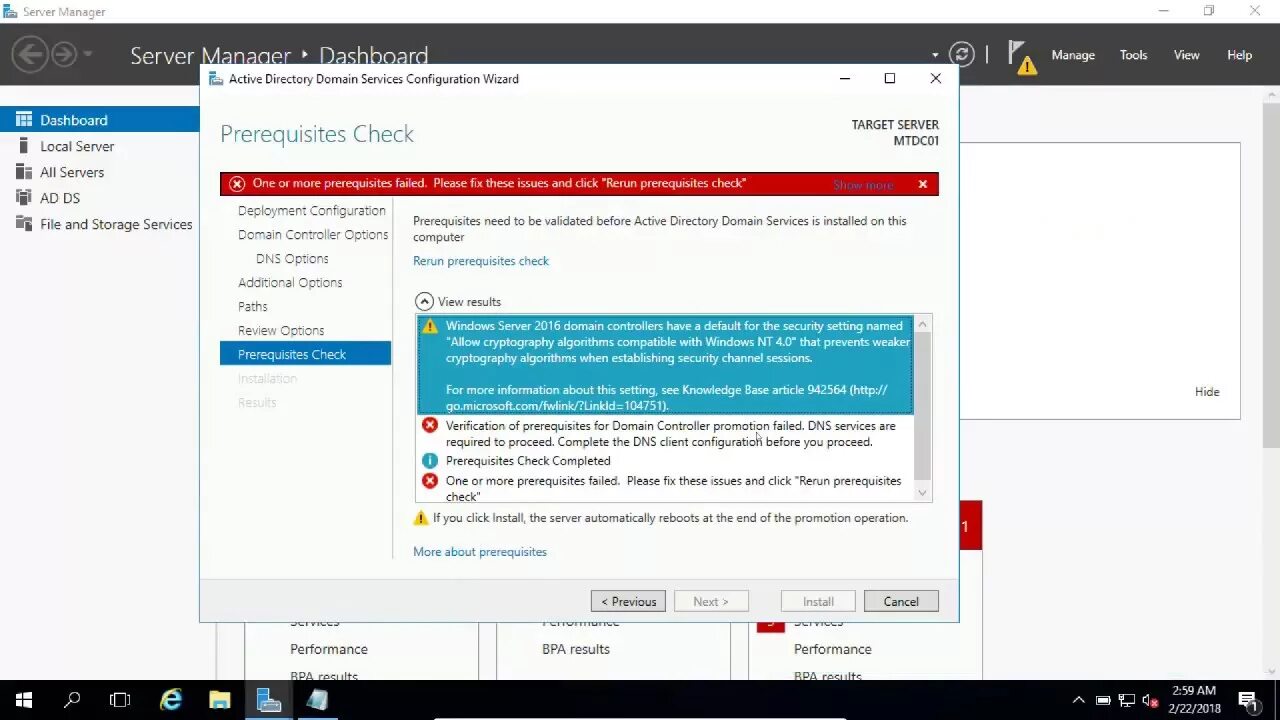Image resolution: width=1280 pixels, height=720 pixels.
Task: Select Prerequisites Check step
Action: coord(305,354)
